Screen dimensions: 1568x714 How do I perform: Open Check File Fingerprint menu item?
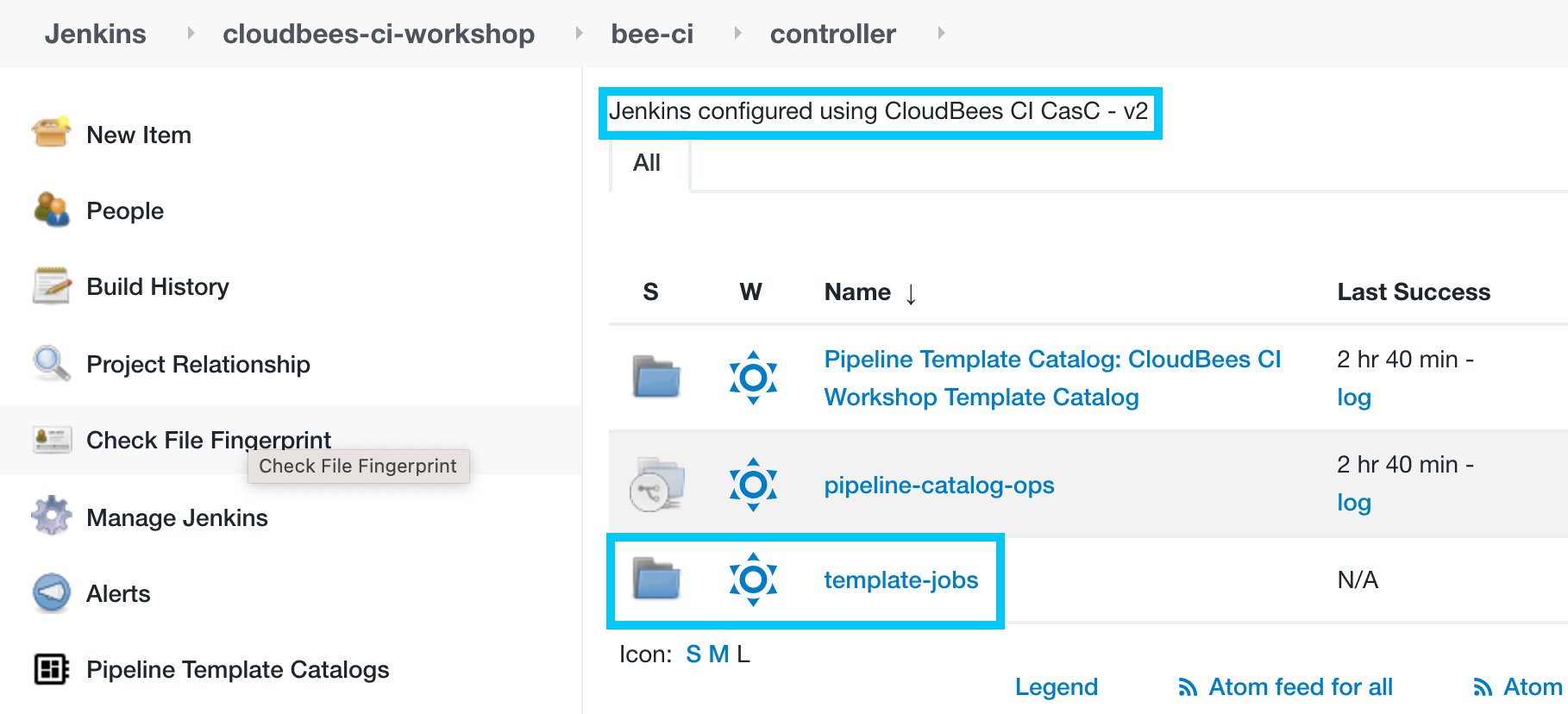208,440
